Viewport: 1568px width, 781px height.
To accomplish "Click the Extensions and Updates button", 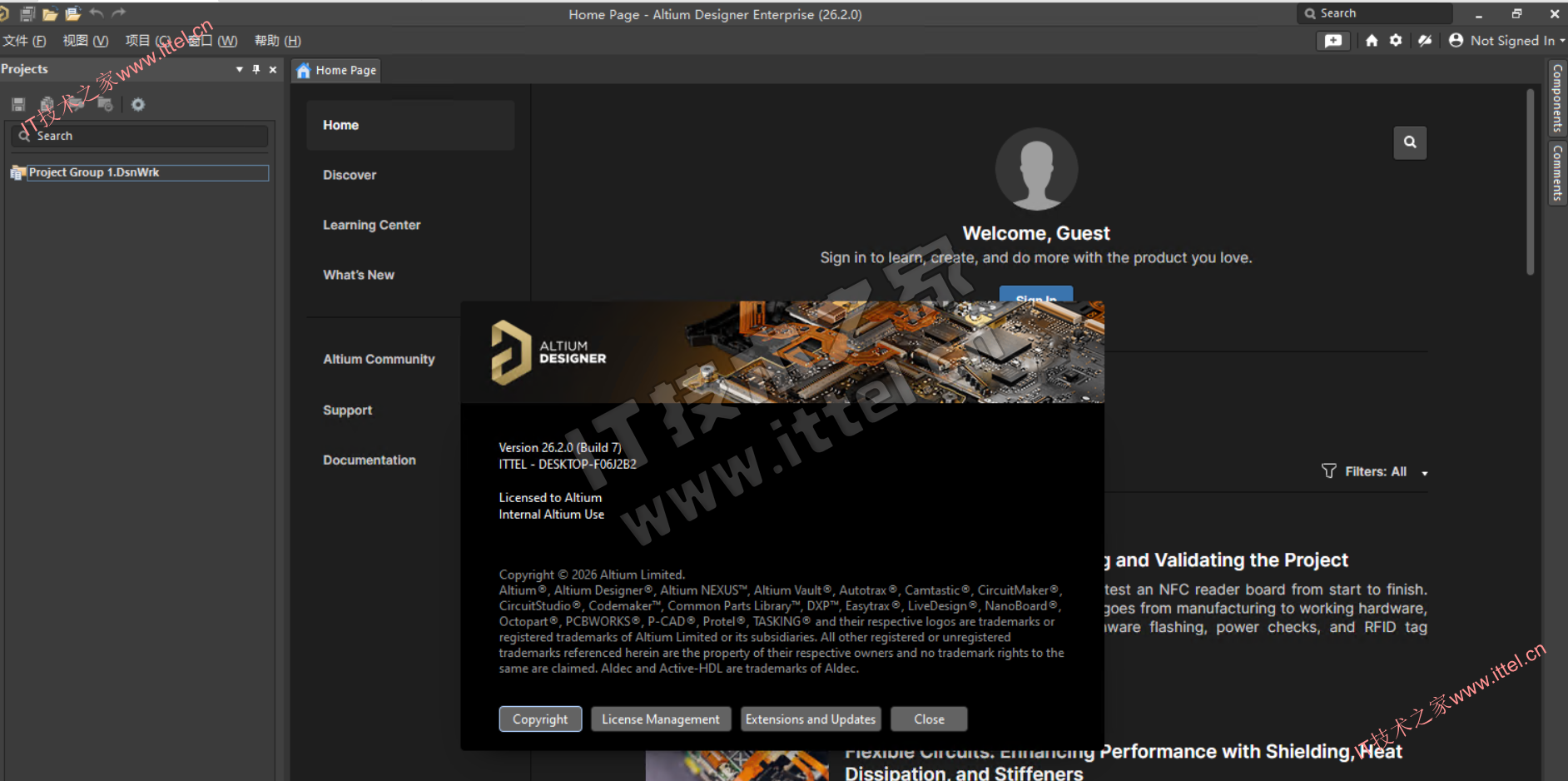I will tap(811, 719).
